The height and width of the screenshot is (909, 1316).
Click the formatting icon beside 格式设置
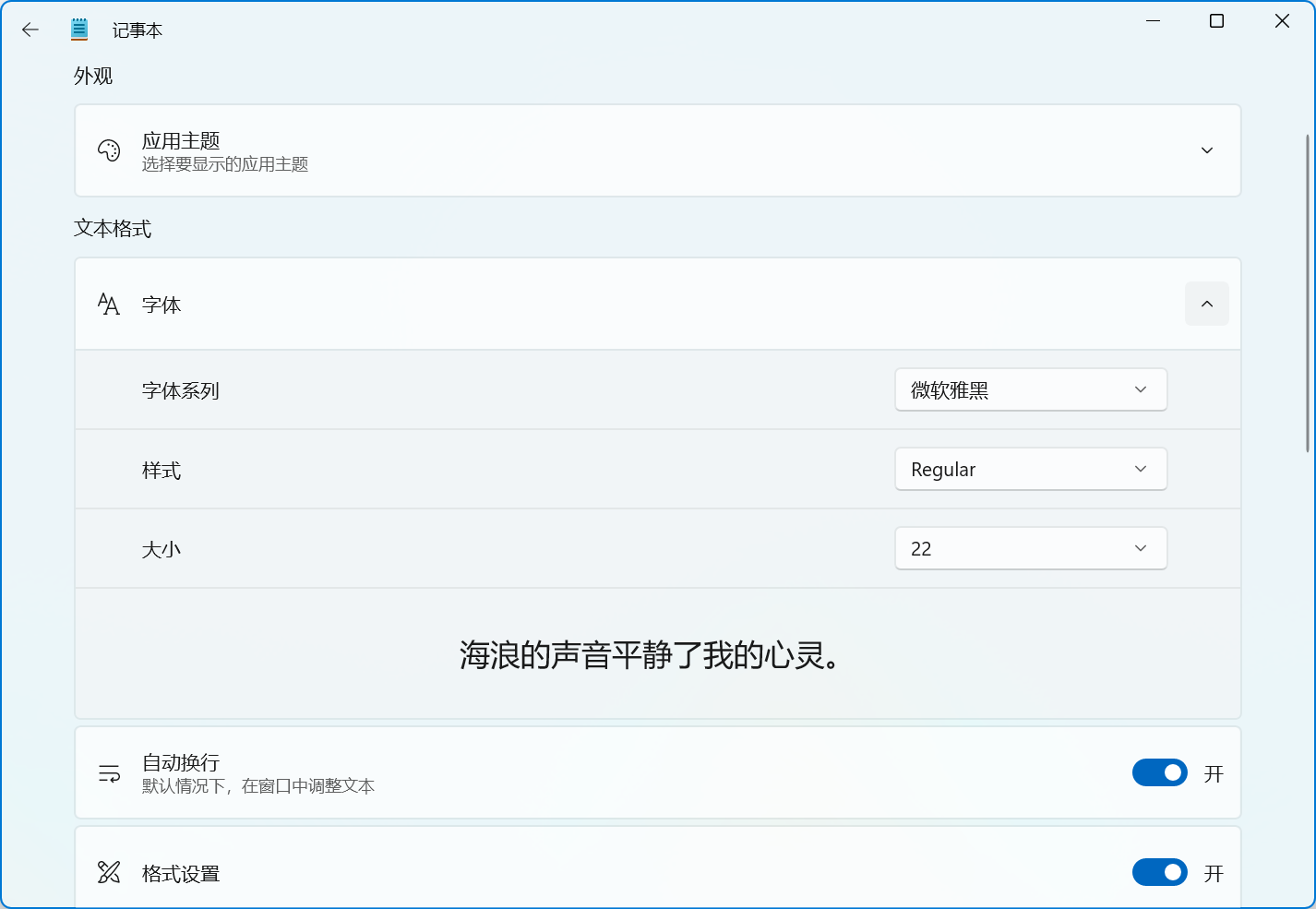[x=108, y=871]
